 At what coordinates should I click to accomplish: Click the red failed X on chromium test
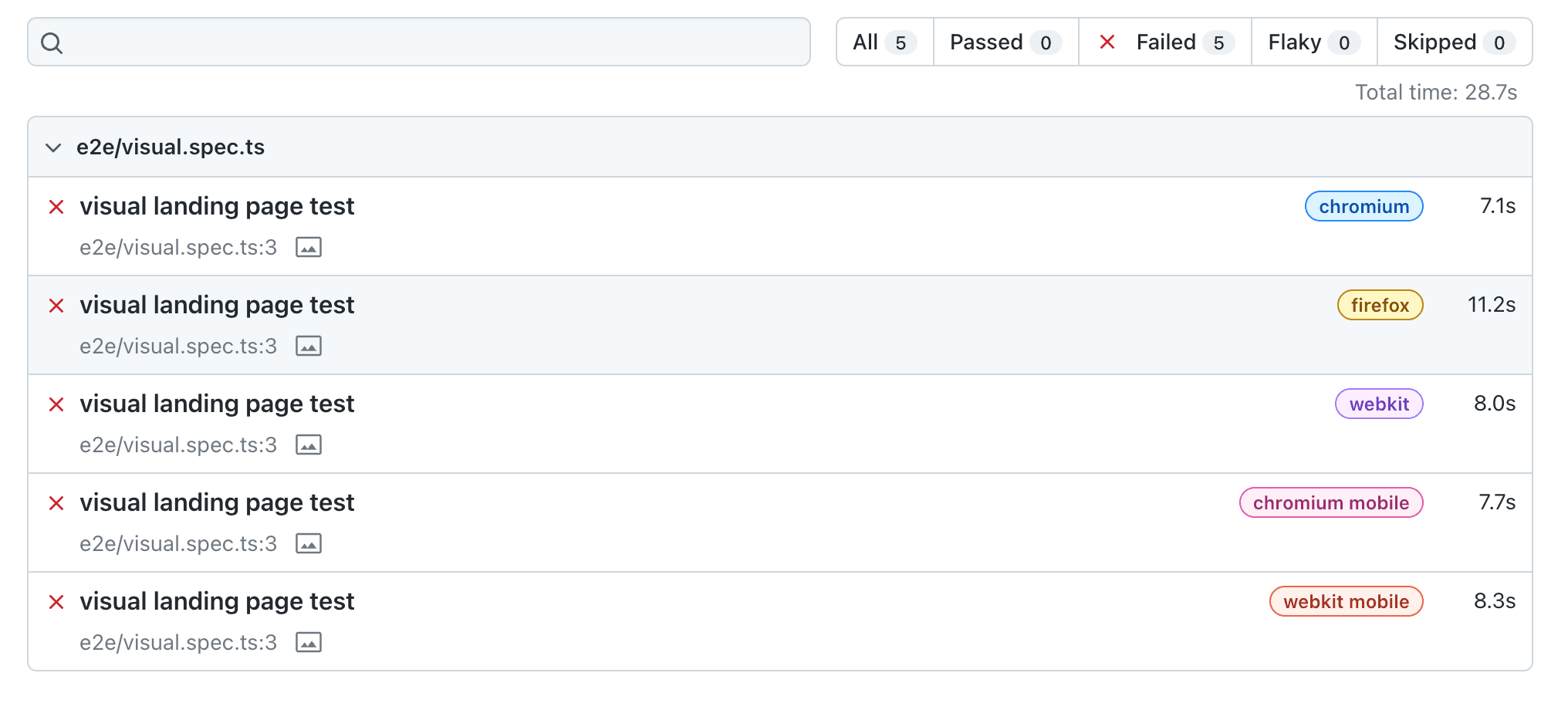(x=56, y=207)
